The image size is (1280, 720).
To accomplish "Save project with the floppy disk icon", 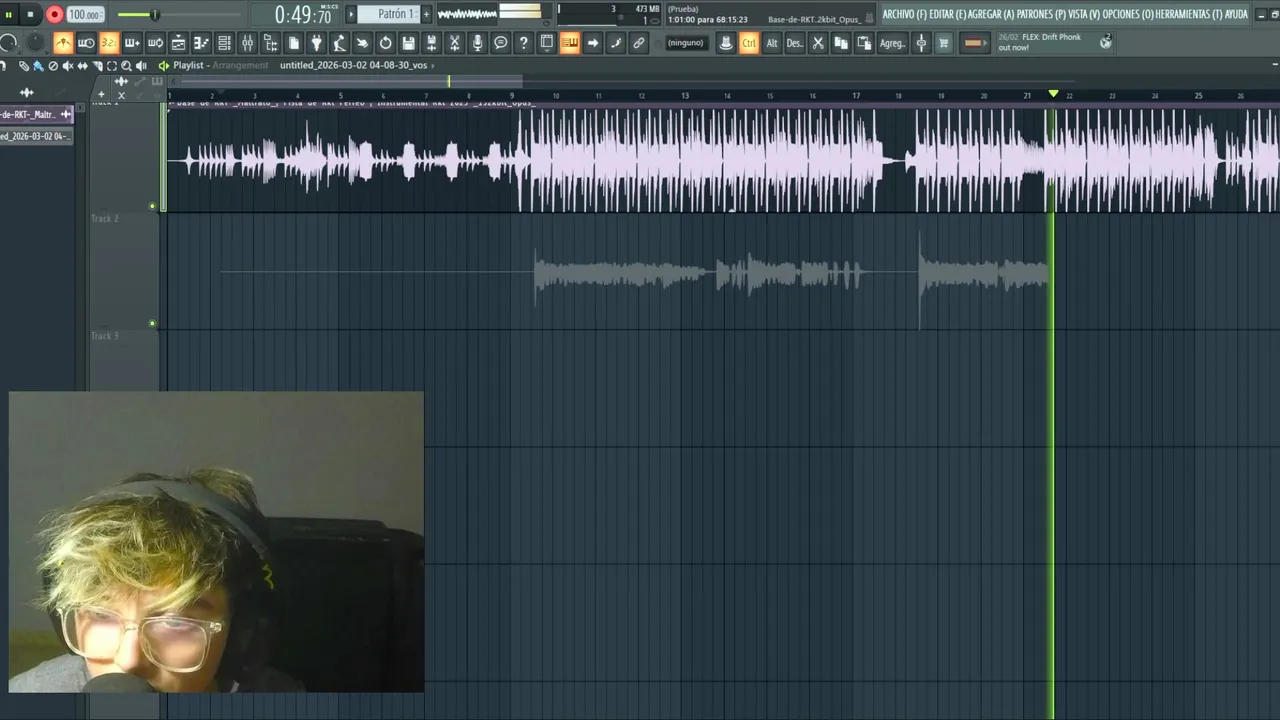I will [408, 43].
